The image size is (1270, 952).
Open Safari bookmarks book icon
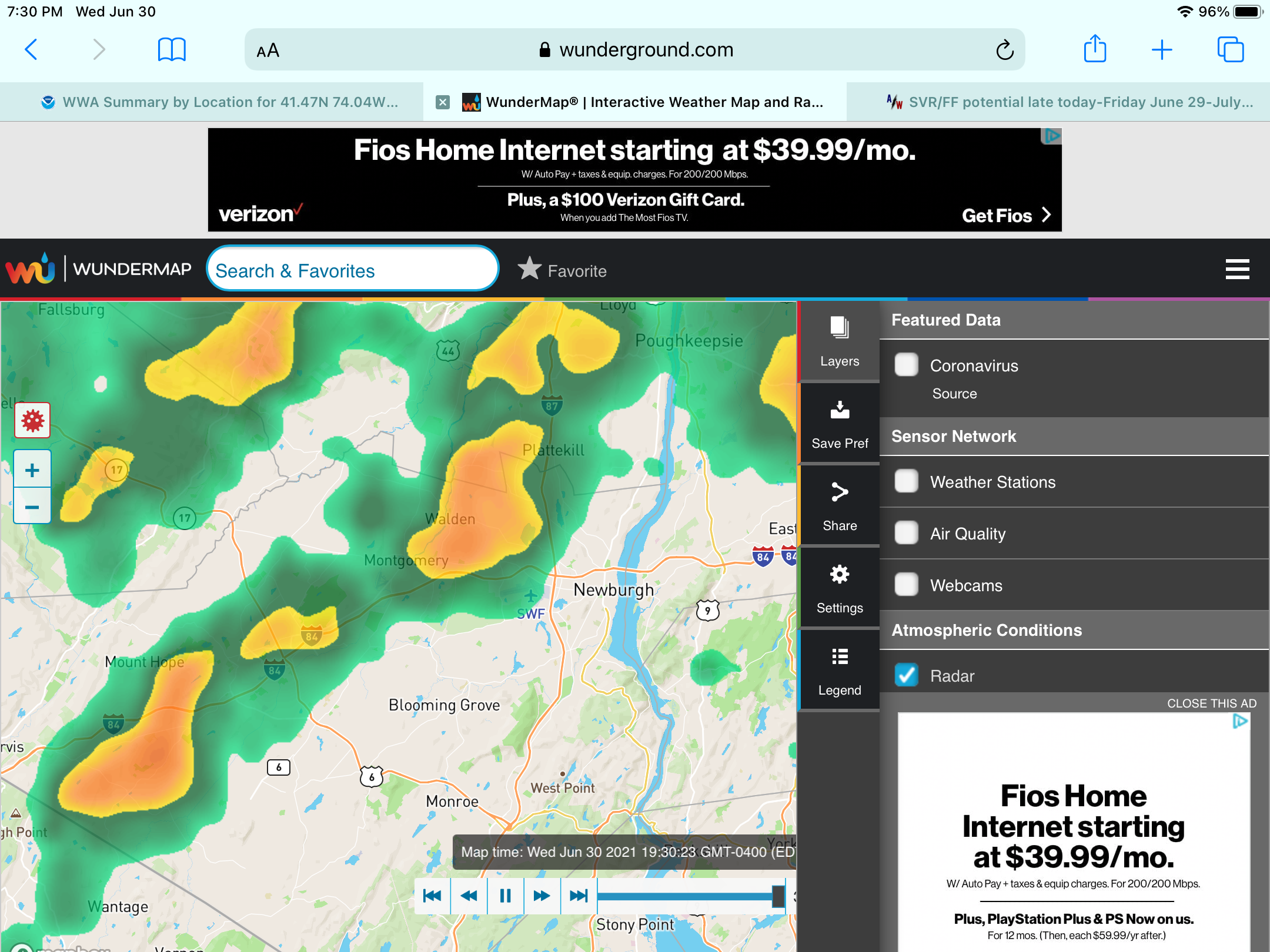(x=172, y=50)
